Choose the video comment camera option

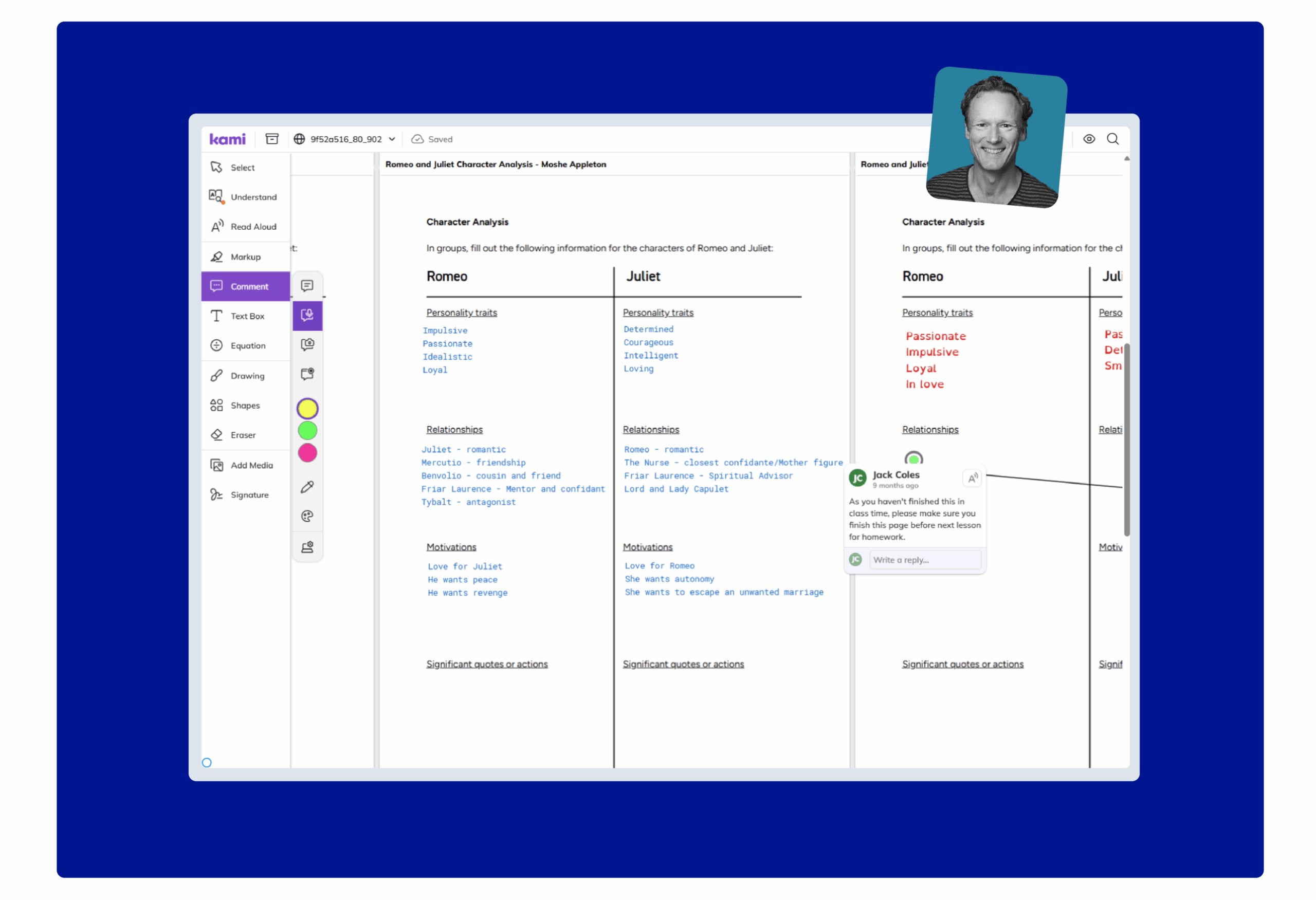click(307, 344)
